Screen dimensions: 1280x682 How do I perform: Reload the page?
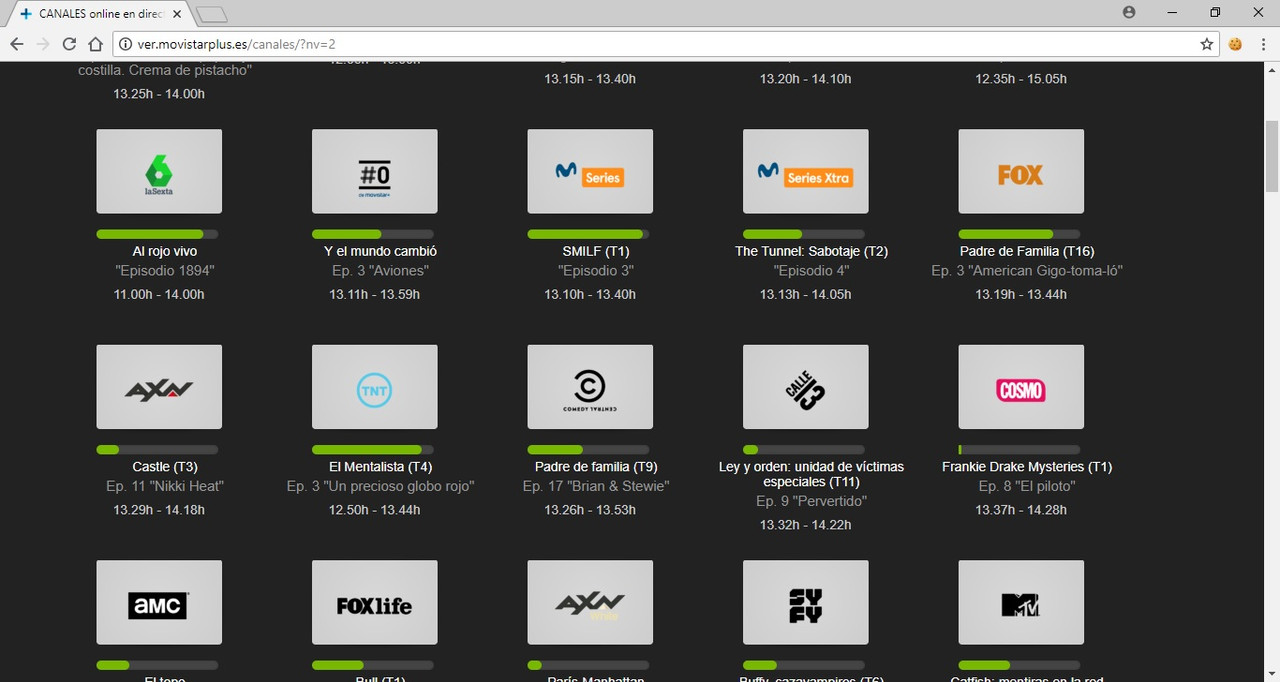(x=69, y=44)
